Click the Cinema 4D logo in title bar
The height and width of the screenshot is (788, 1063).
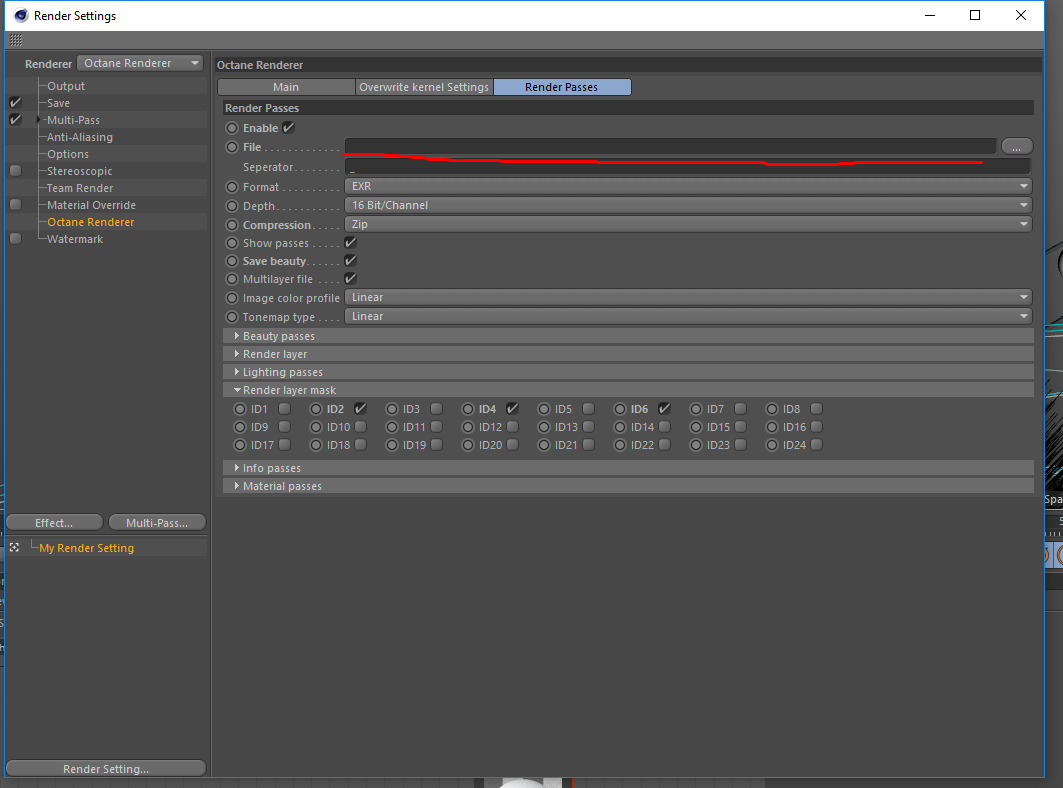21,16
